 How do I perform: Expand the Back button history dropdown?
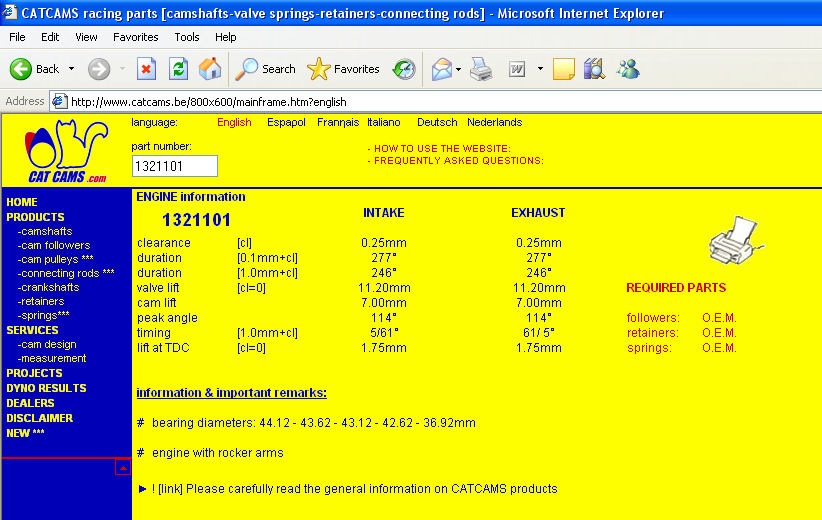[x=71, y=69]
